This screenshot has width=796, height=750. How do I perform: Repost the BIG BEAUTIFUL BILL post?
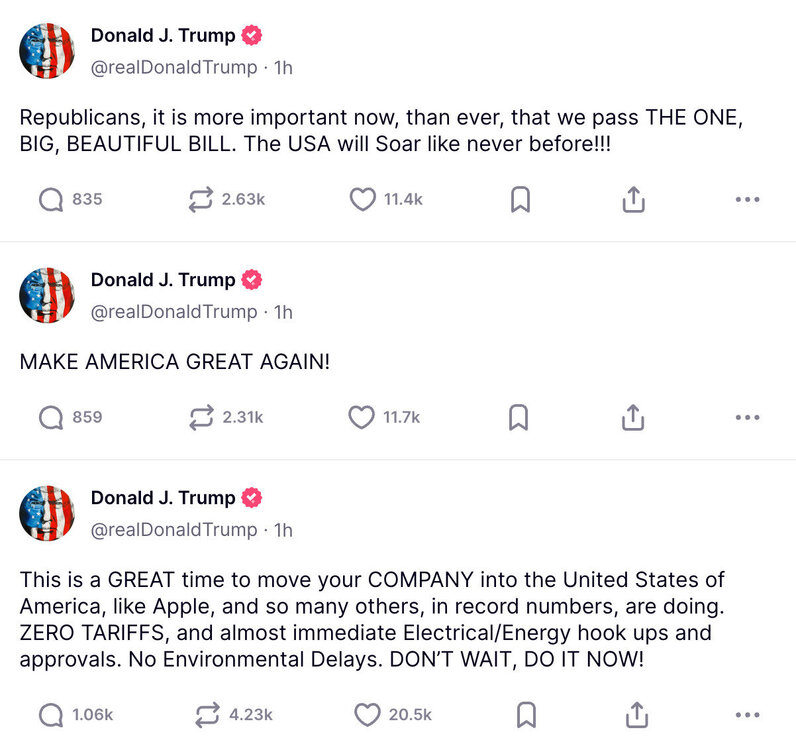click(201, 200)
